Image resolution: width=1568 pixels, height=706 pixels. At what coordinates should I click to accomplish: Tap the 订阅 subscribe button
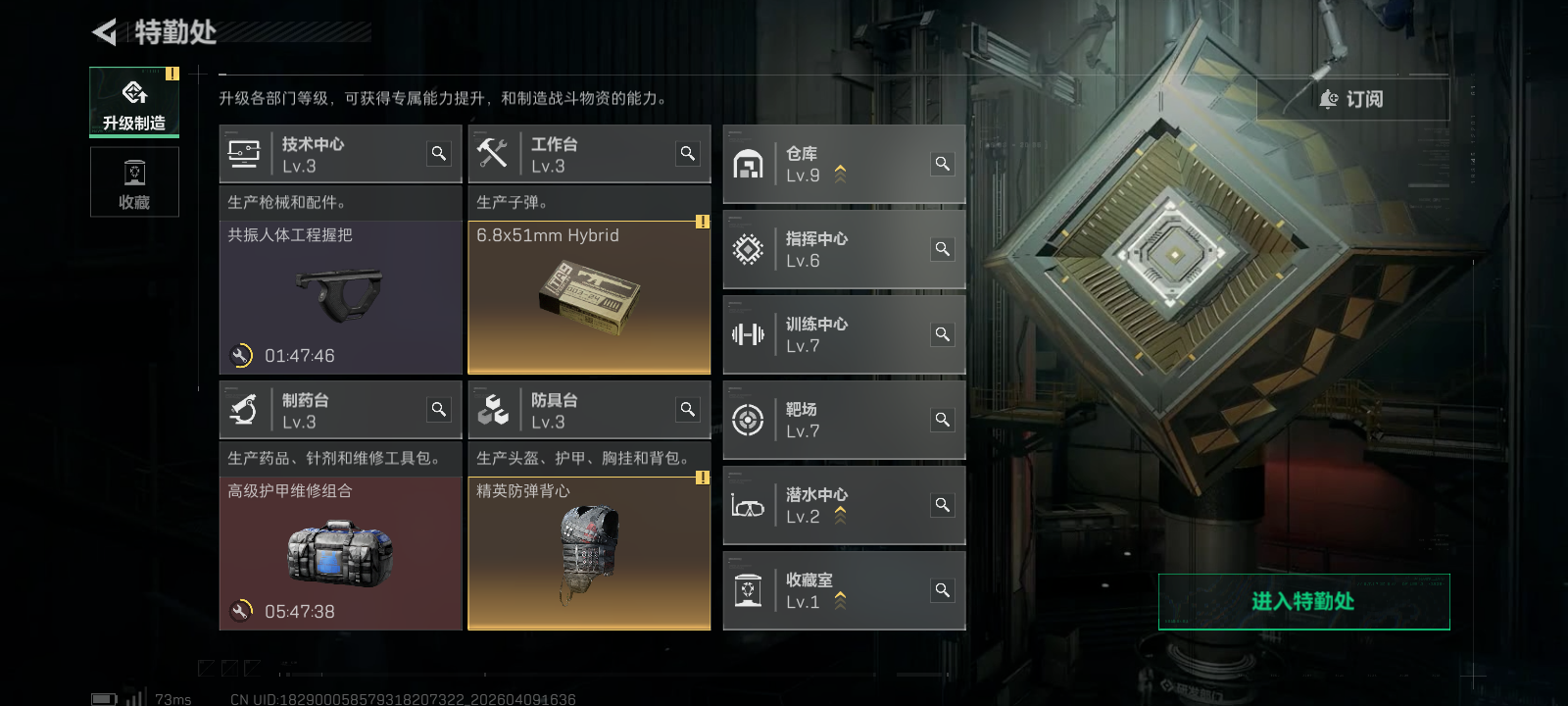click(1352, 99)
